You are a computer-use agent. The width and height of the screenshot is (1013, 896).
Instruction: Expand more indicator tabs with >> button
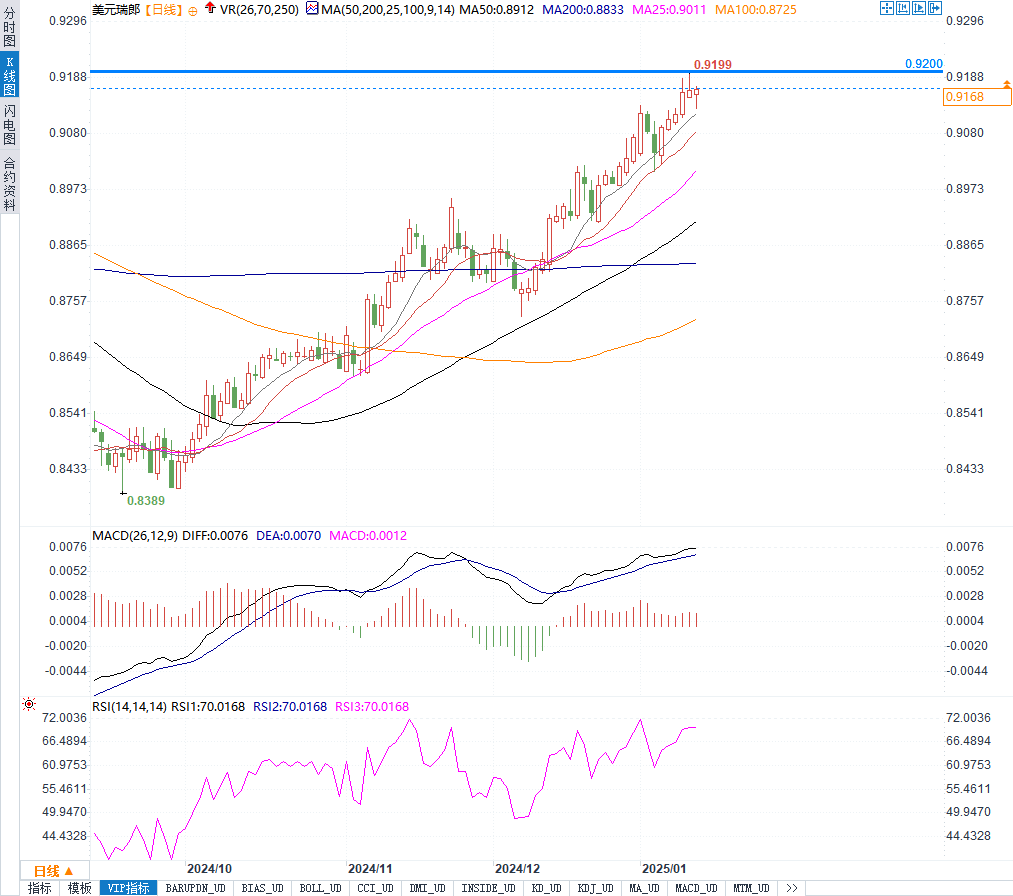point(792,888)
